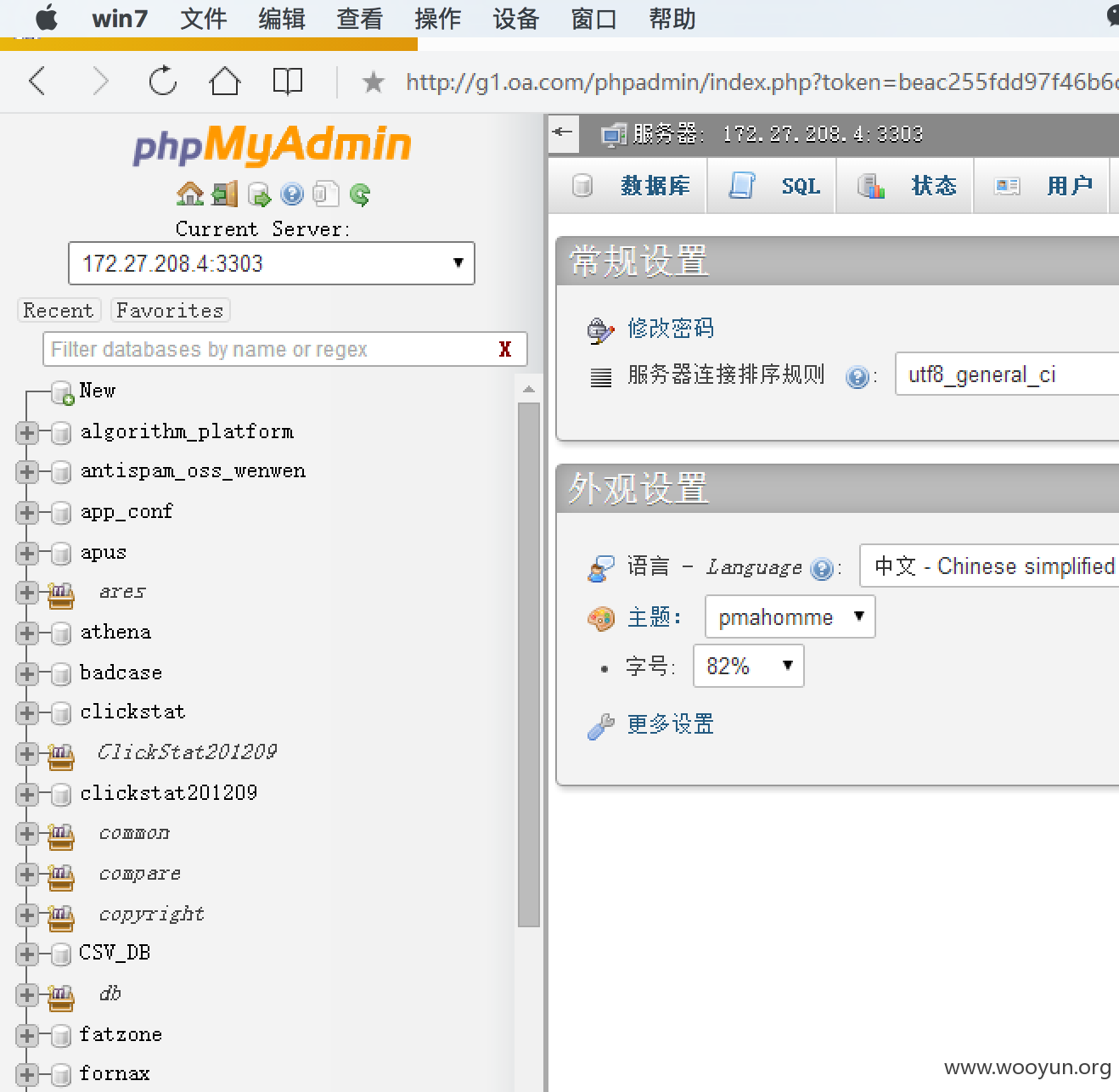Expand the athena database node
The image size is (1119, 1092).
click(27, 633)
